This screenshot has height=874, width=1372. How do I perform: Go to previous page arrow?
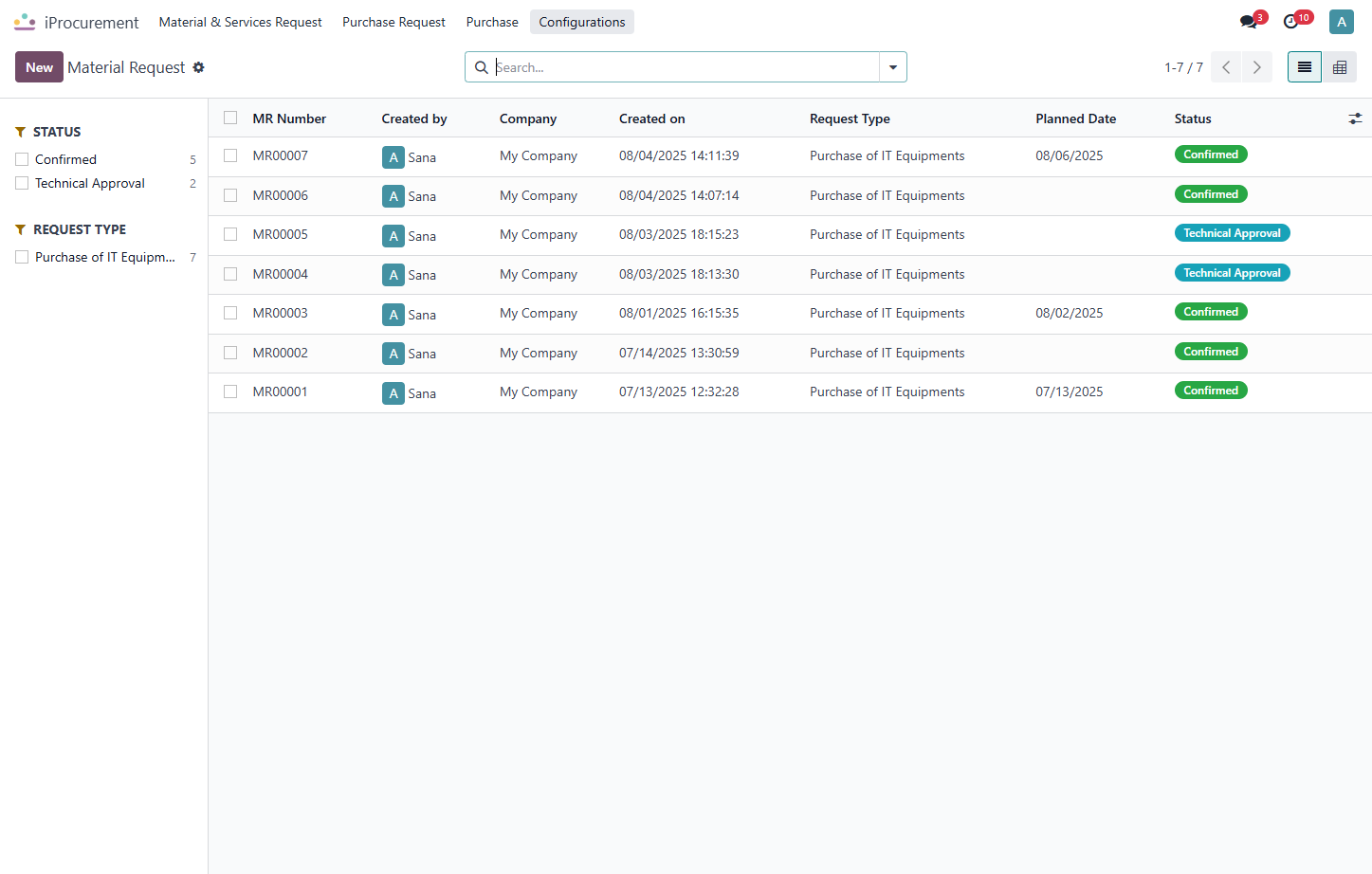[1226, 67]
